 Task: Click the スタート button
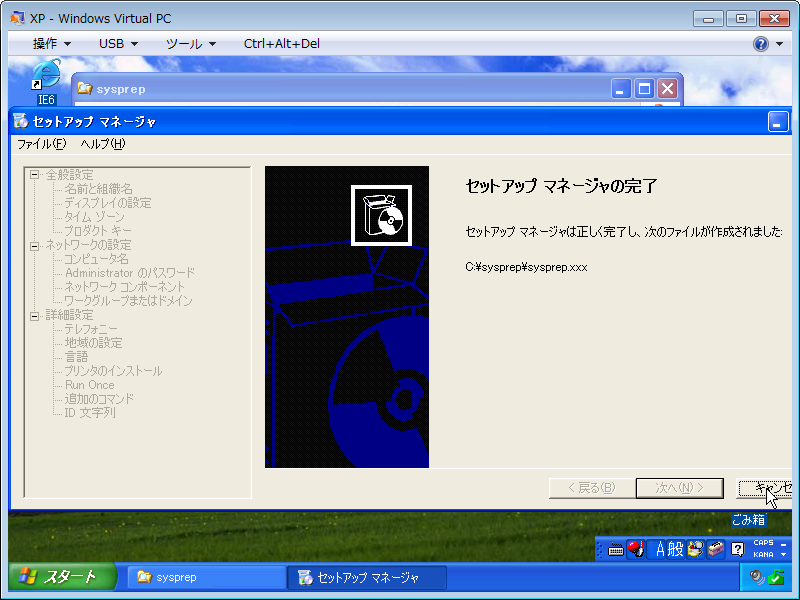pos(62,577)
